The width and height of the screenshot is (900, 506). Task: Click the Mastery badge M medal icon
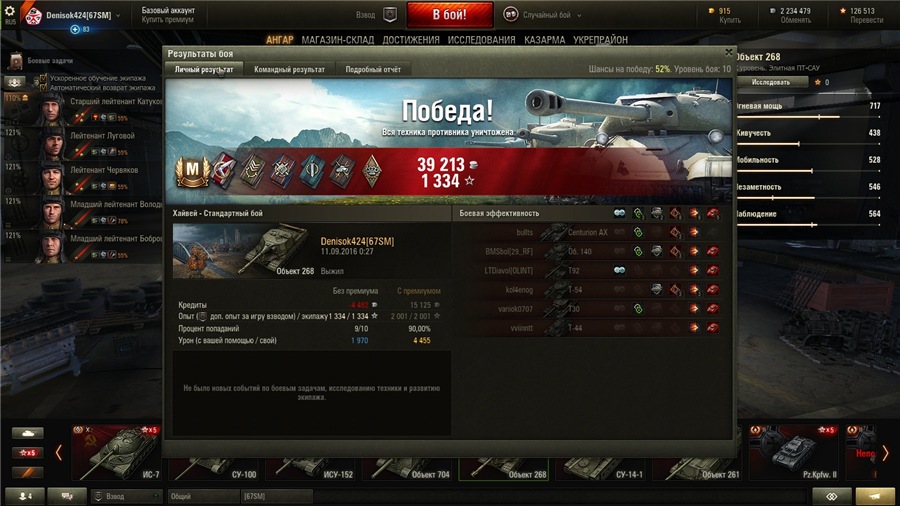point(192,170)
